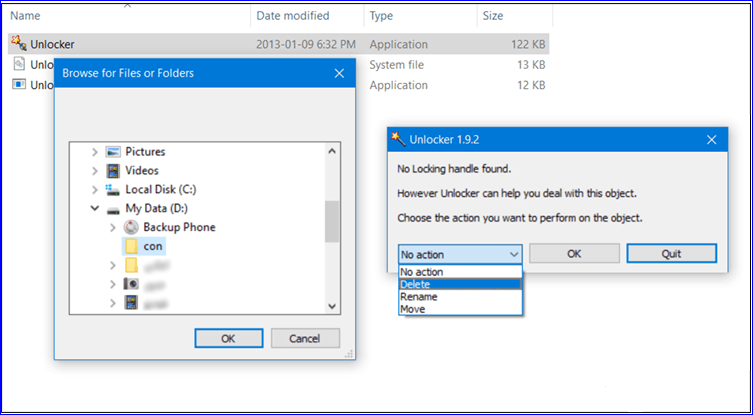Viewport: 753px width, 415px height.
Task: Expand the Pictures tree node
Action: click(x=95, y=152)
